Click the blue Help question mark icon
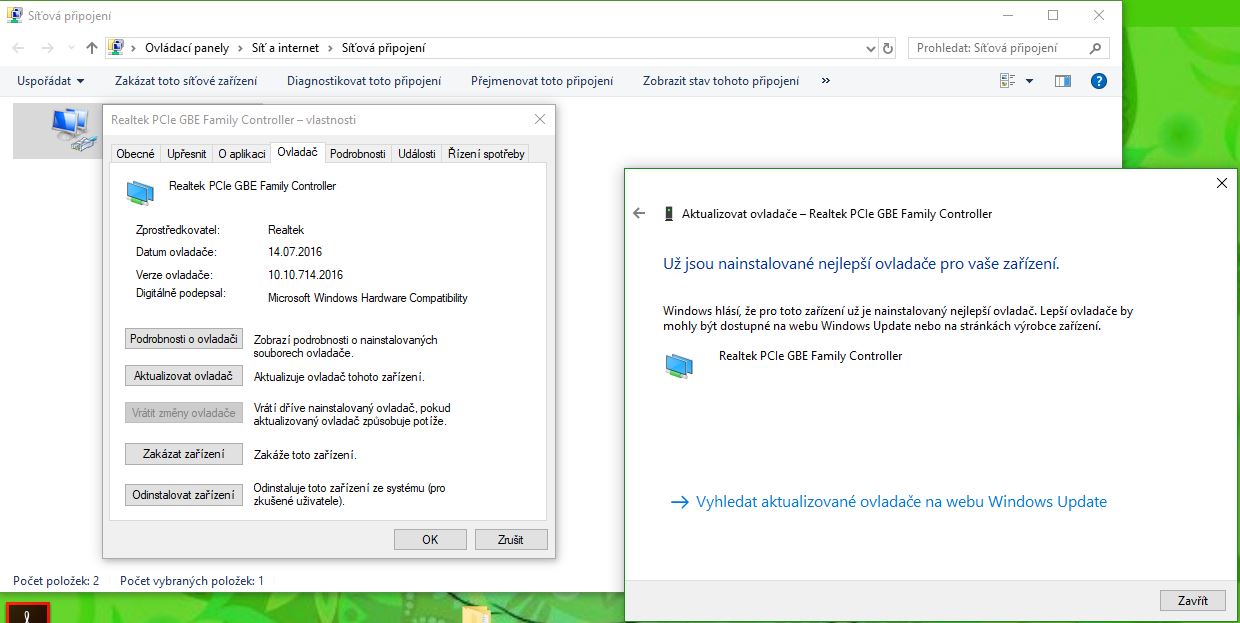 pyautogui.click(x=1099, y=81)
